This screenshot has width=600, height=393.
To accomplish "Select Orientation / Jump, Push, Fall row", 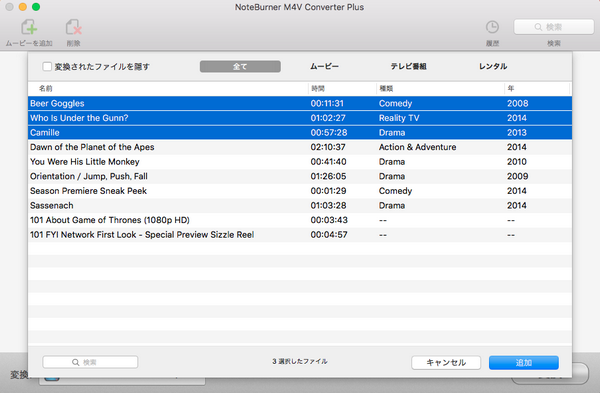I will click(x=300, y=176).
